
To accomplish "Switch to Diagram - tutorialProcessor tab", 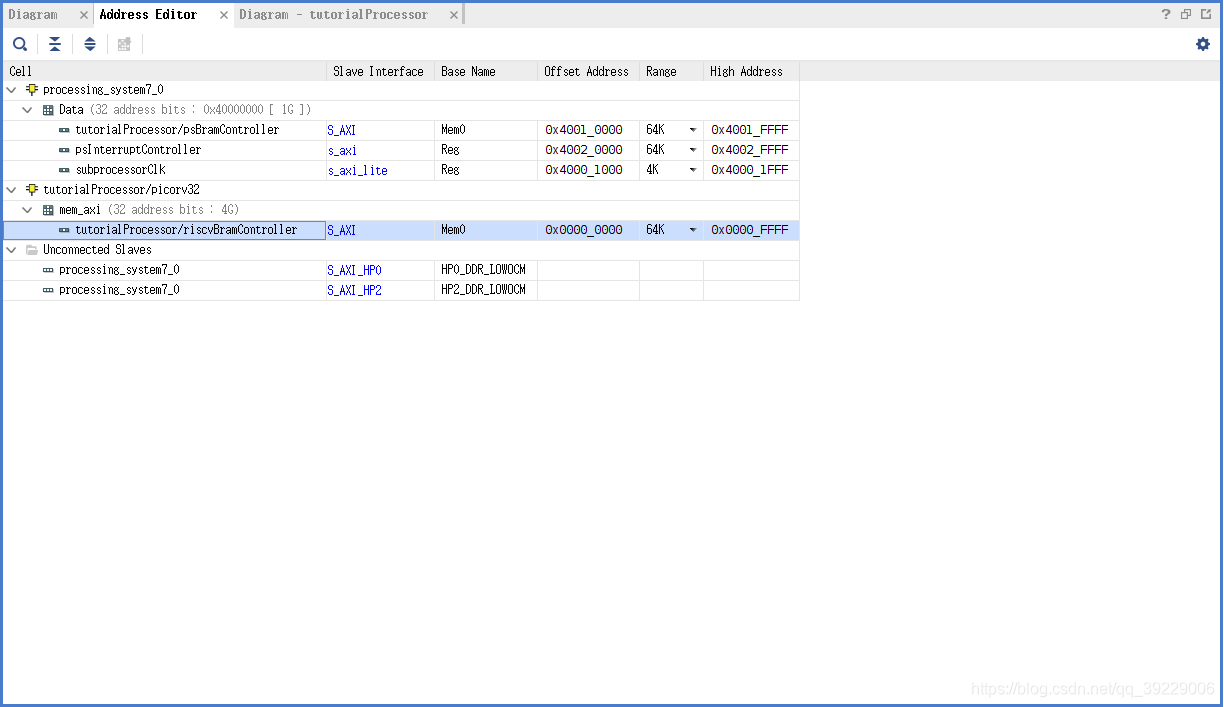I will pos(333,15).
